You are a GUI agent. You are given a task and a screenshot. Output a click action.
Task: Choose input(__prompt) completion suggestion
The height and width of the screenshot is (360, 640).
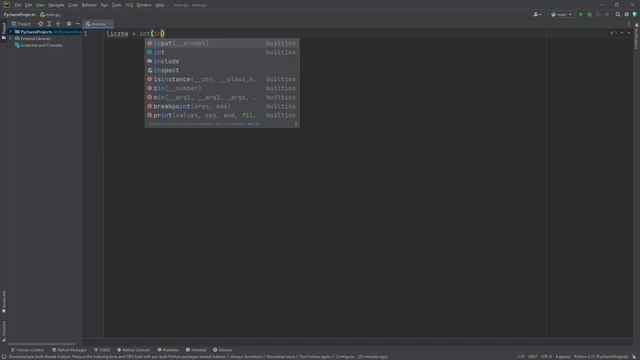(x=222, y=43)
